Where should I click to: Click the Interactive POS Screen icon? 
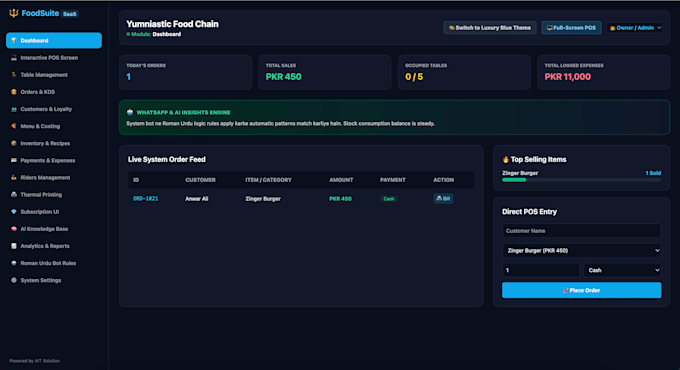coord(14,58)
